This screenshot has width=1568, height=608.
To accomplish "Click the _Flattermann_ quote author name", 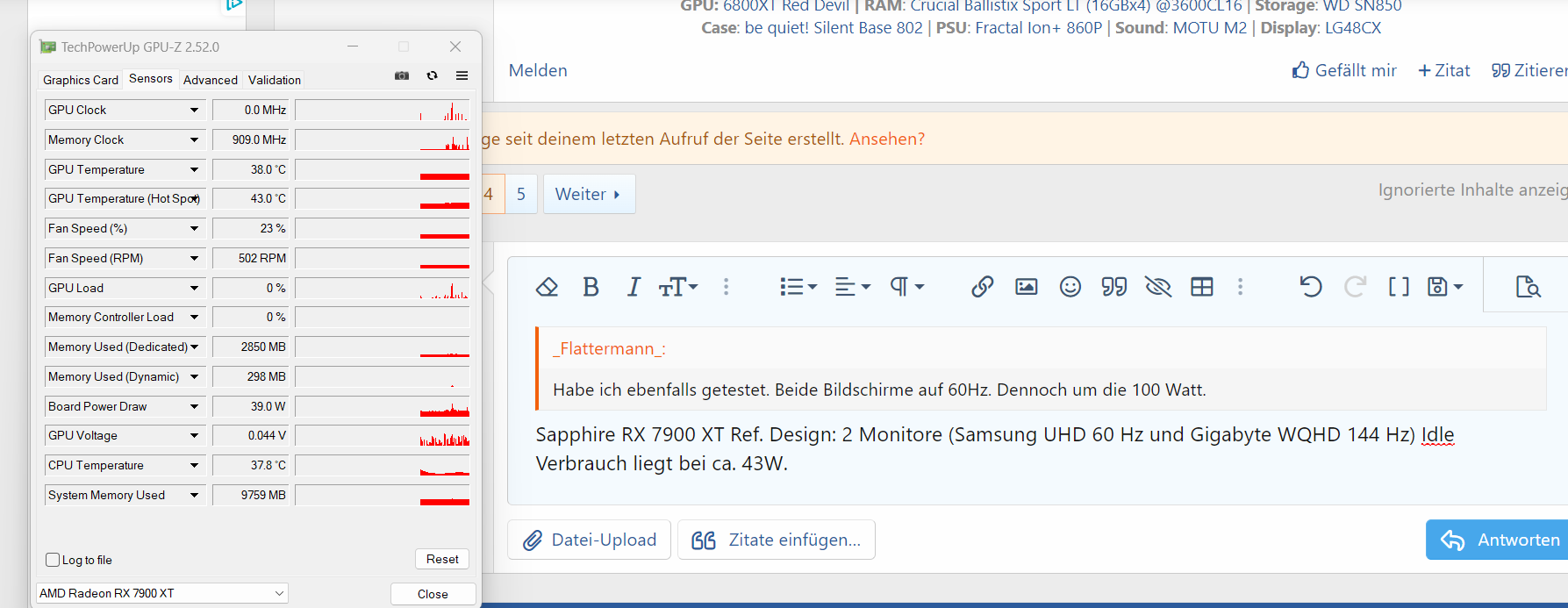I will [609, 348].
